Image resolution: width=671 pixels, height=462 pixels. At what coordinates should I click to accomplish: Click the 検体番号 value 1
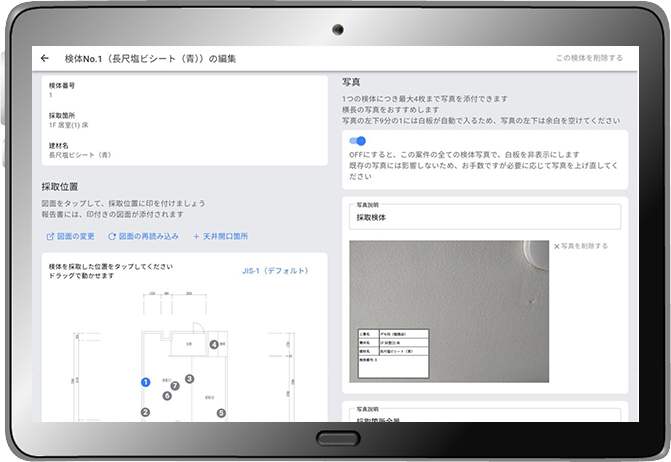(50, 95)
